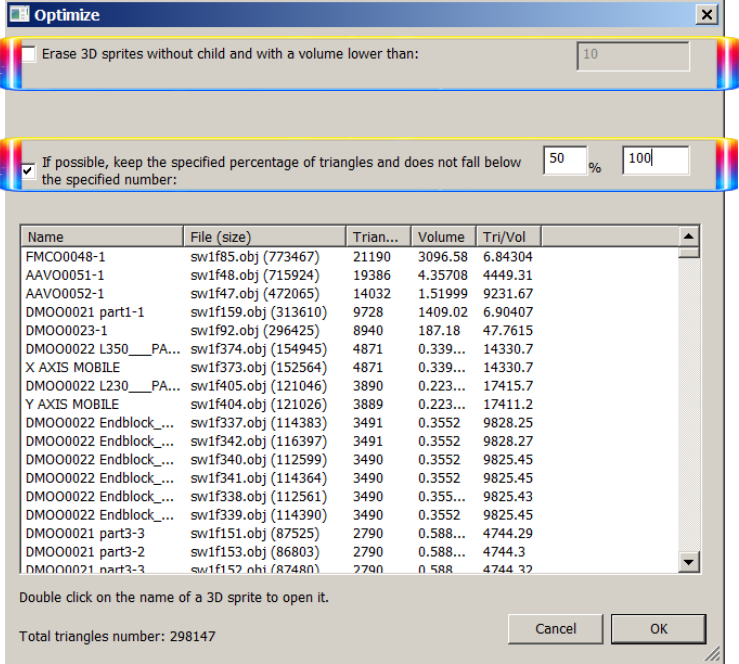Click volume value 3096.58

443,256
